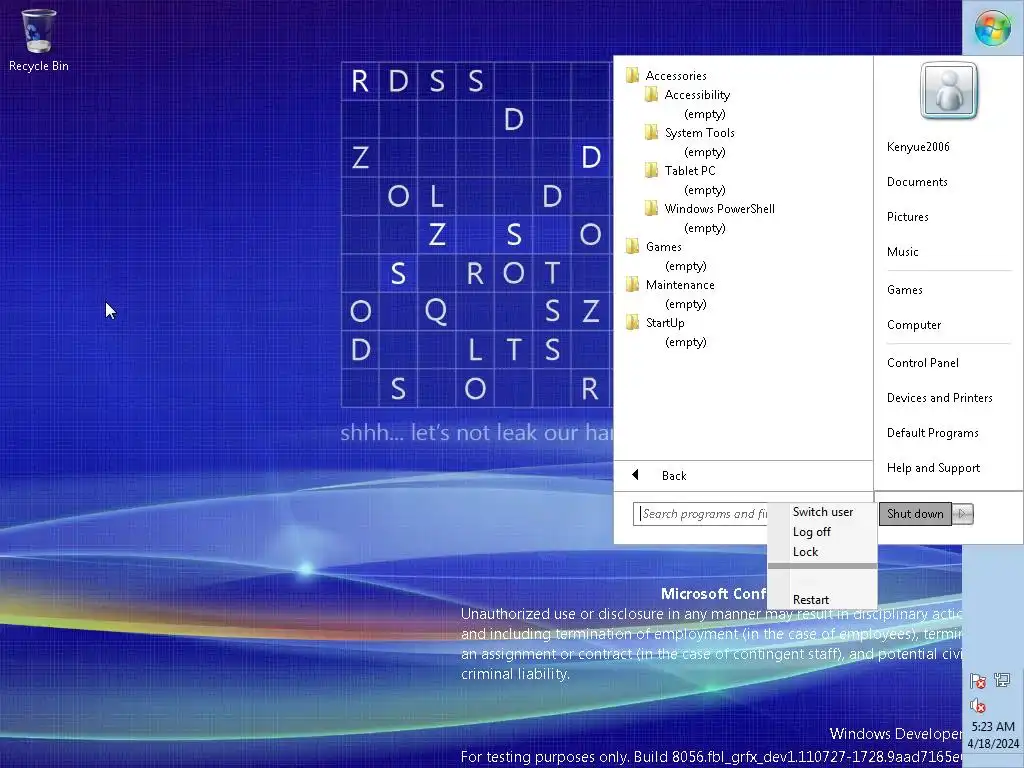Open Devices and Printers
Screen dimensions: 1024x768
coord(939,398)
